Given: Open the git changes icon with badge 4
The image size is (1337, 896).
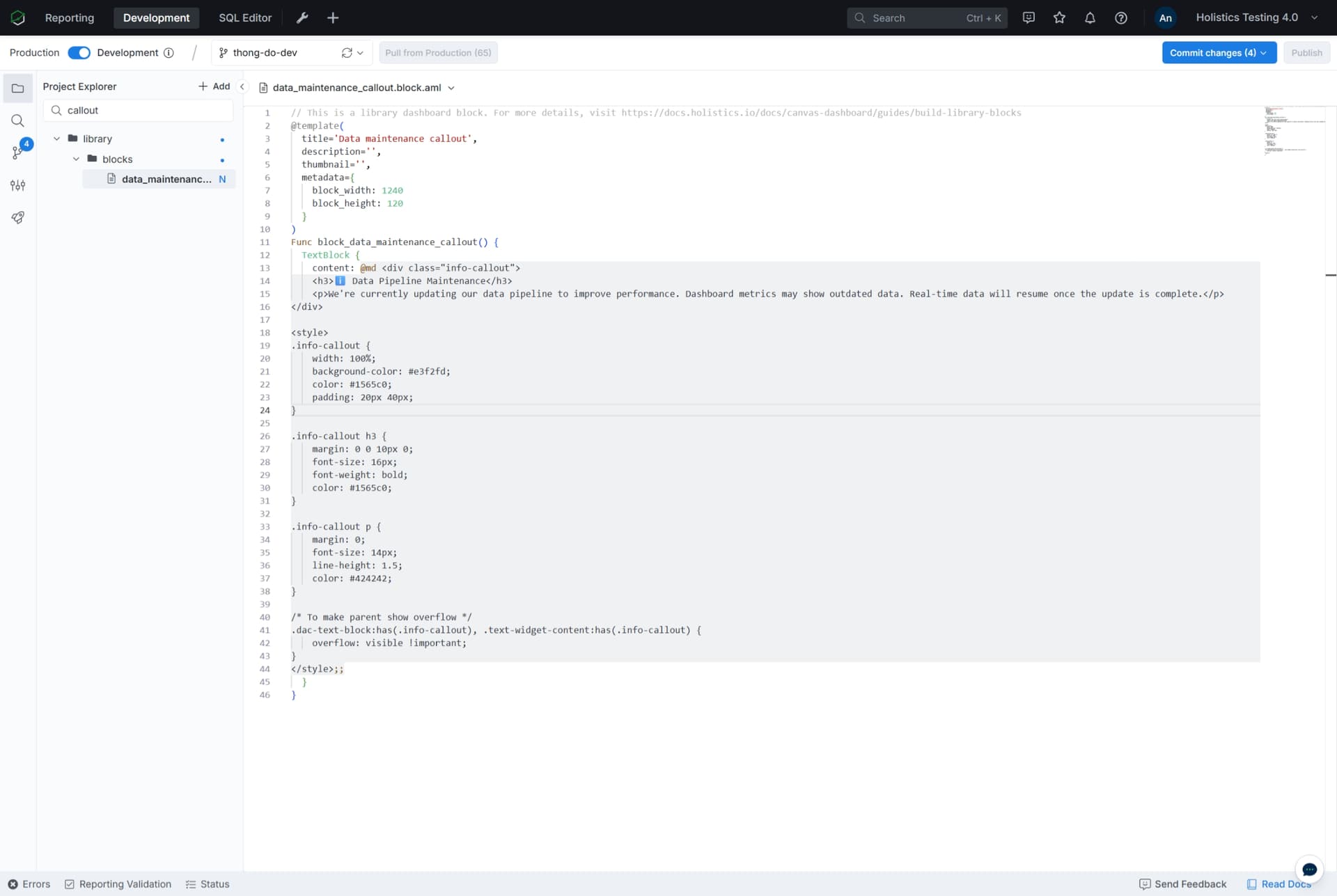Looking at the screenshot, I should pos(18,152).
